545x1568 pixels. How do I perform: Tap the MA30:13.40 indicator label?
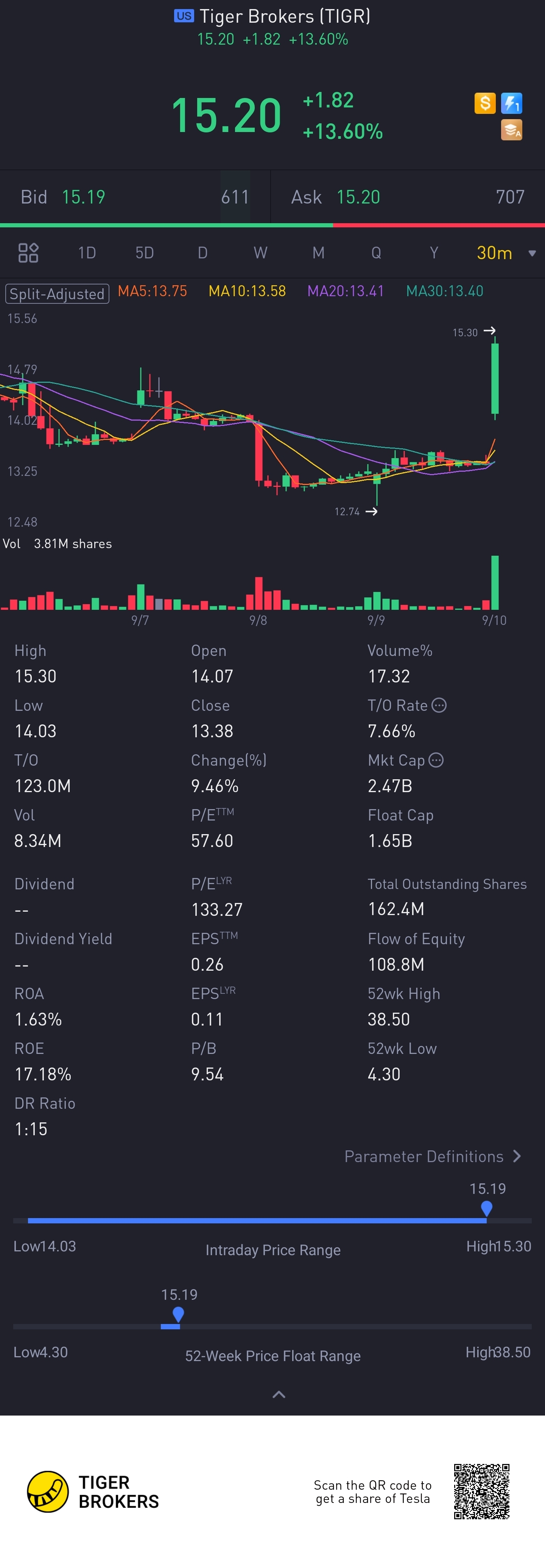pos(445,291)
